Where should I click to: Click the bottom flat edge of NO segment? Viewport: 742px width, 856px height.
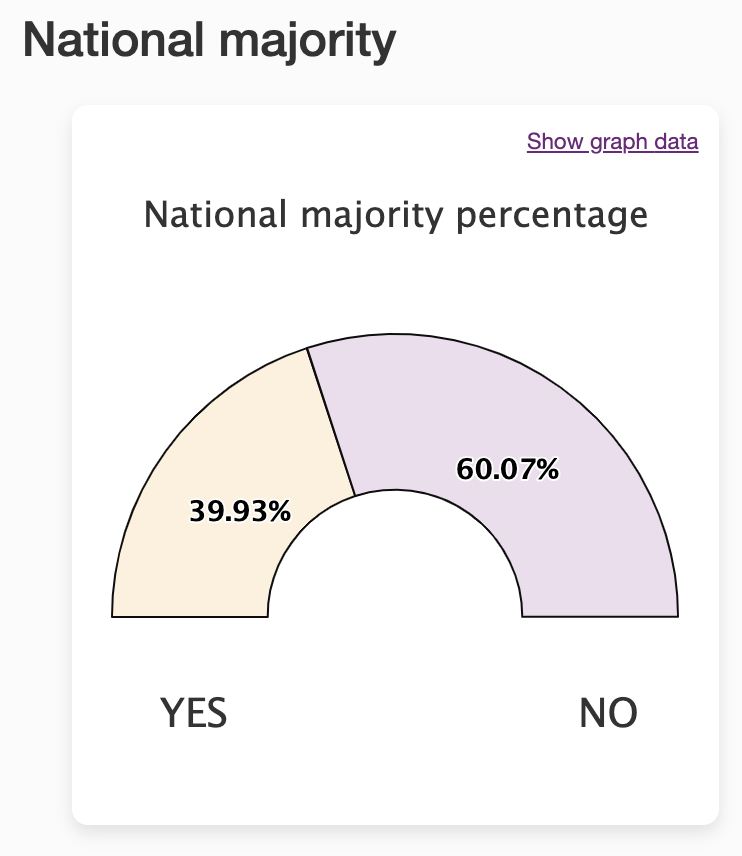pos(600,617)
